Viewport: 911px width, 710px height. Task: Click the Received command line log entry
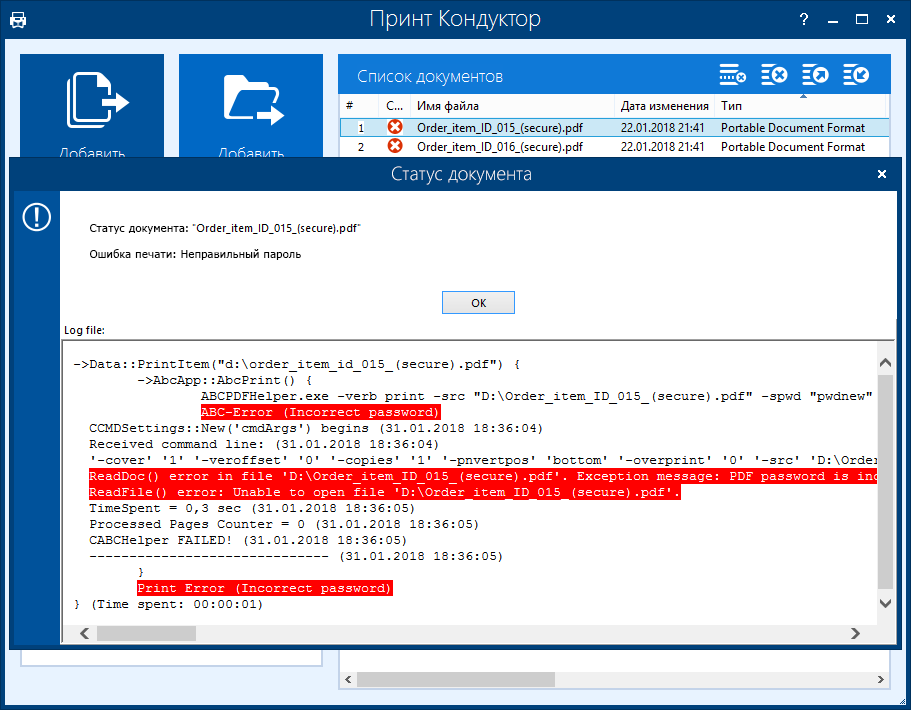tap(264, 444)
